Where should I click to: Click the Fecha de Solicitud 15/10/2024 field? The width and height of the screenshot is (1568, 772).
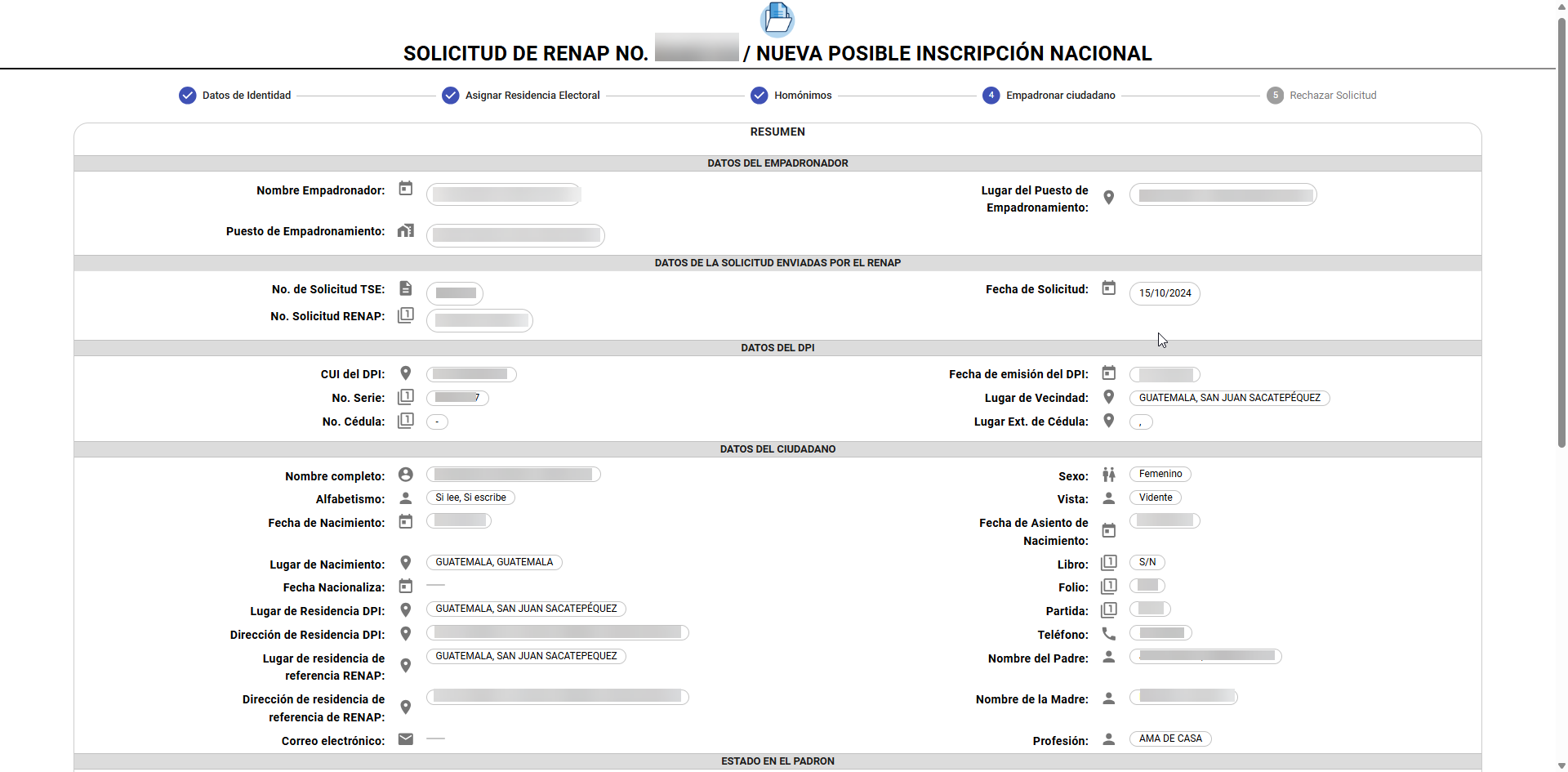tap(1165, 293)
